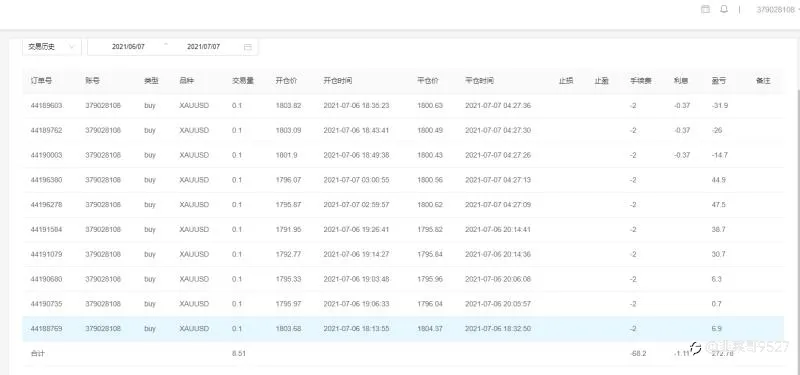Click close price 1795.96
The width and height of the screenshot is (800, 375).
[430, 279]
